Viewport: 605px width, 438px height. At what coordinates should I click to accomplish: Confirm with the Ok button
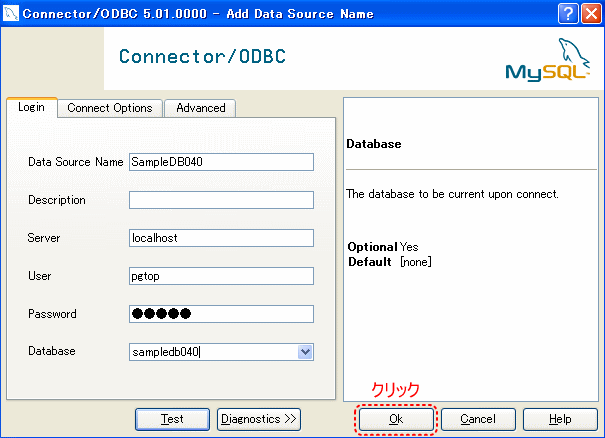396,419
